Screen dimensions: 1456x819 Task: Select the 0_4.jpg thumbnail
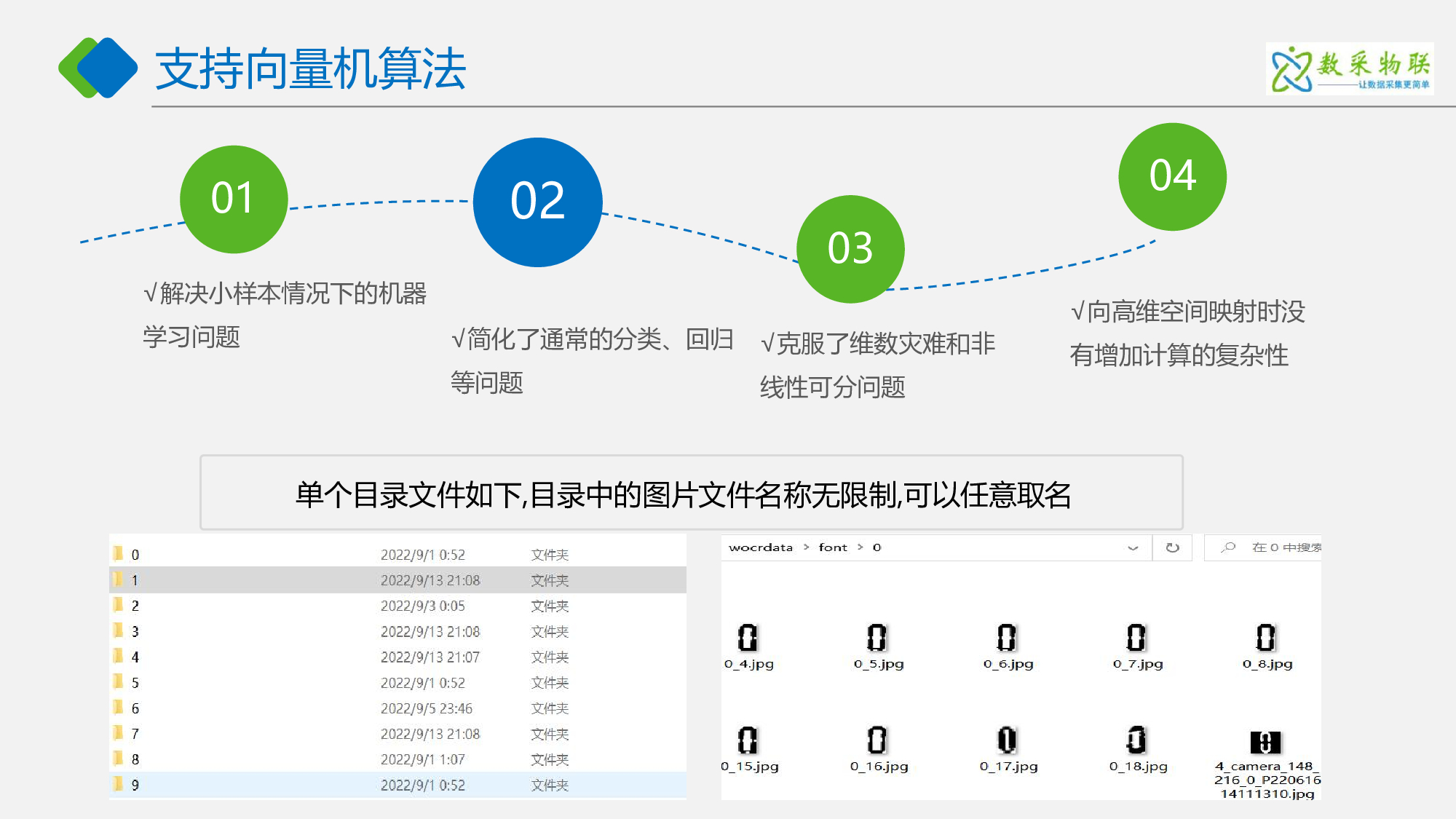click(748, 638)
